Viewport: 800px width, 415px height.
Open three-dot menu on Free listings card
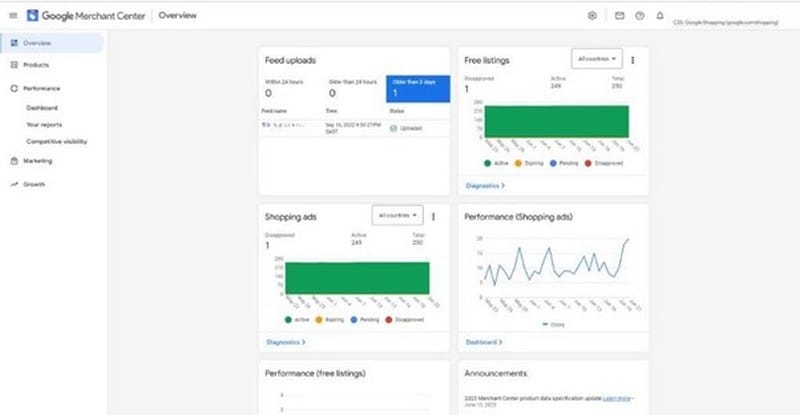[633, 60]
